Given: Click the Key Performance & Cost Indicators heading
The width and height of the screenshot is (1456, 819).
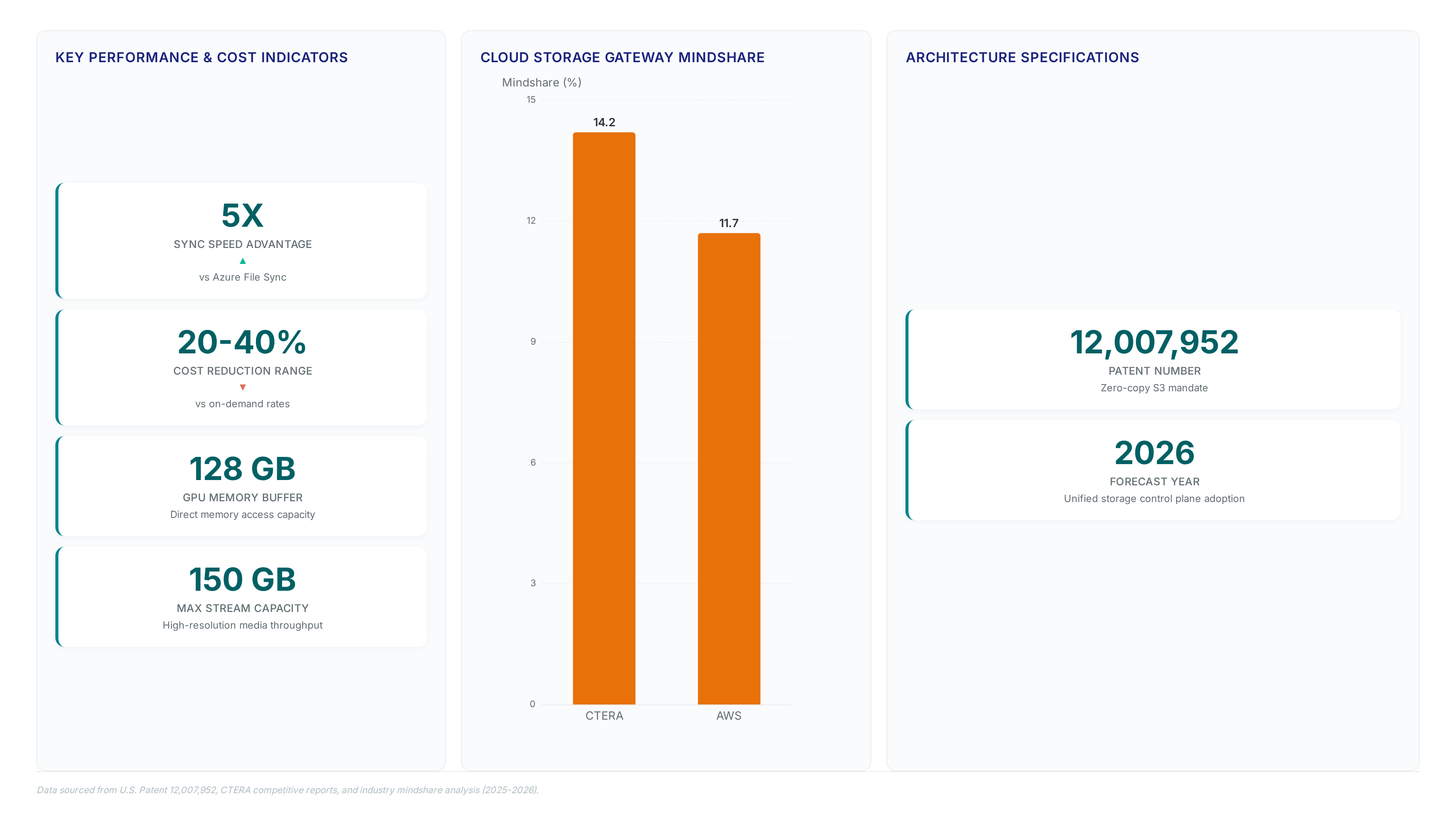Looking at the screenshot, I should click(201, 58).
